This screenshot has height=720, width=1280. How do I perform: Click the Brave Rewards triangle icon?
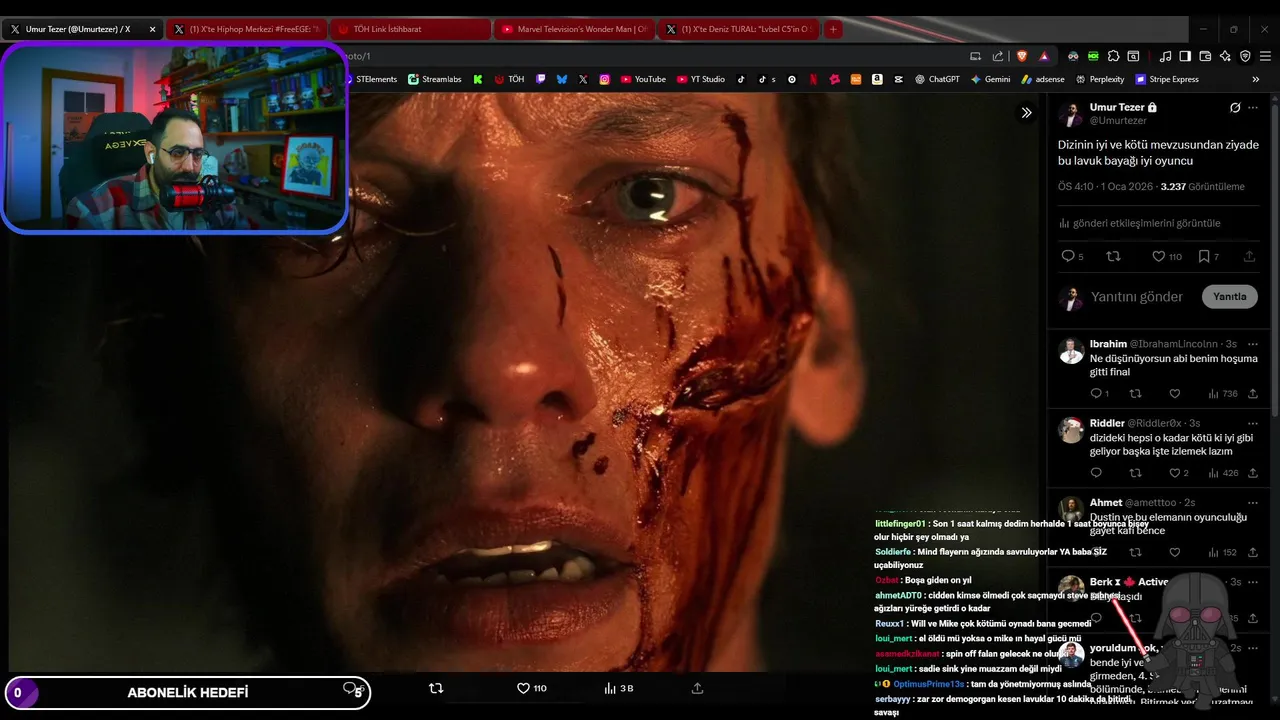pos(1044,56)
